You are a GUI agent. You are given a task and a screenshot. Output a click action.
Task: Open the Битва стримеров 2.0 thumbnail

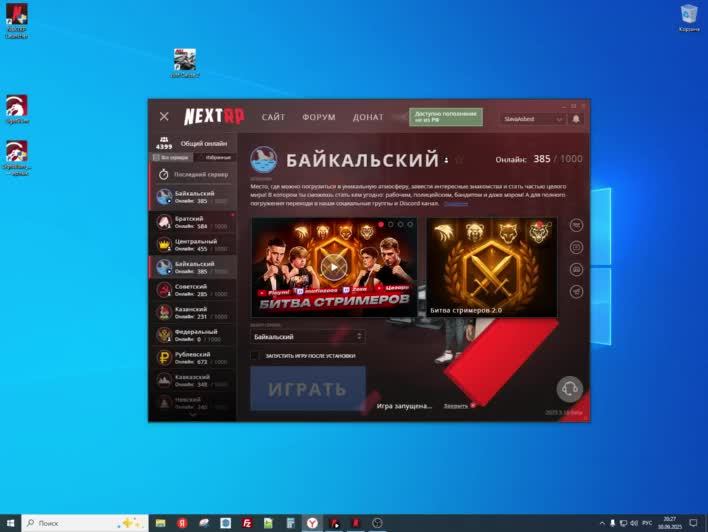[492, 267]
